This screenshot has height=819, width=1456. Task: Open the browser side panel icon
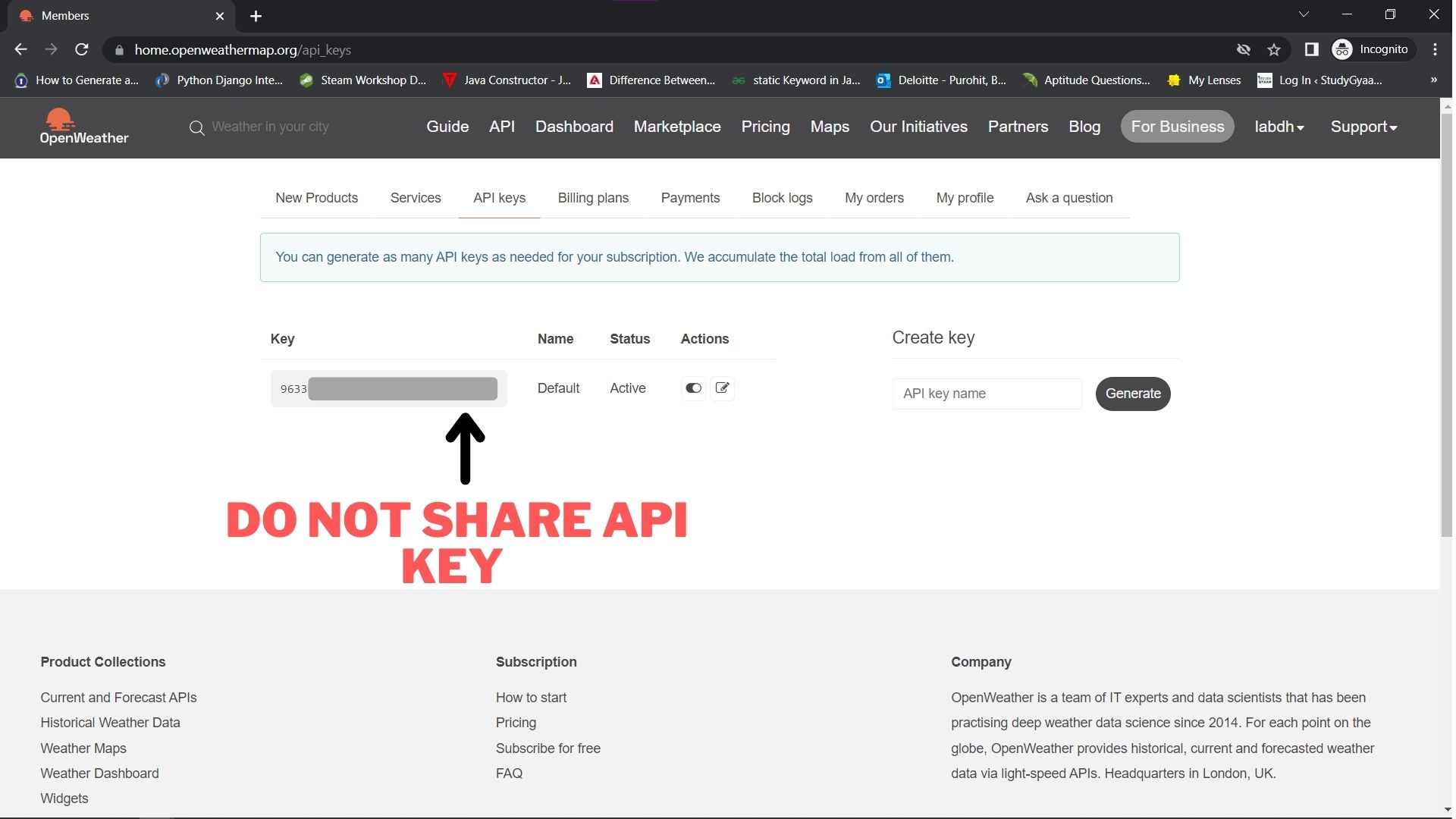[1312, 49]
